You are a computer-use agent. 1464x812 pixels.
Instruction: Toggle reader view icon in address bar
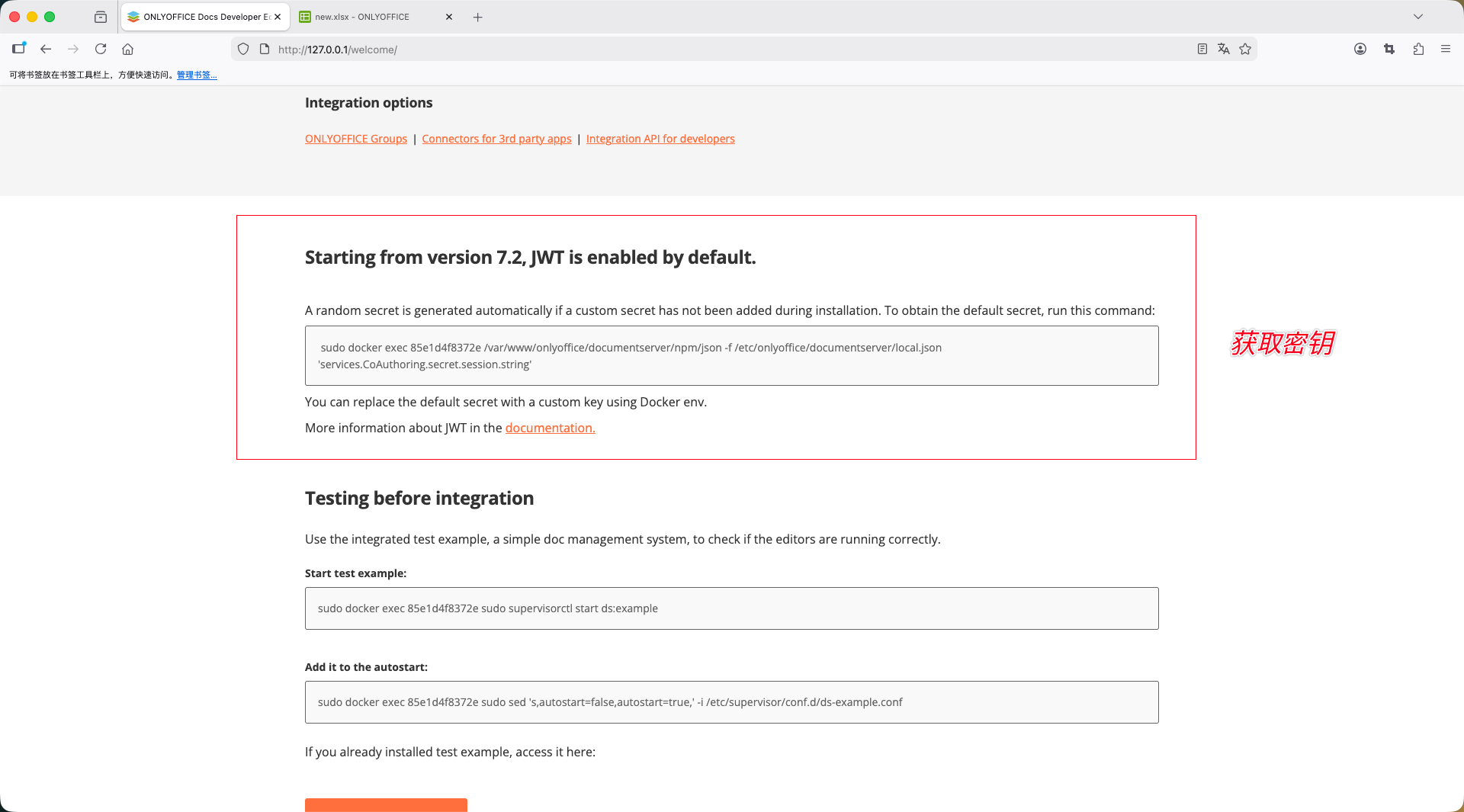coord(1202,49)
